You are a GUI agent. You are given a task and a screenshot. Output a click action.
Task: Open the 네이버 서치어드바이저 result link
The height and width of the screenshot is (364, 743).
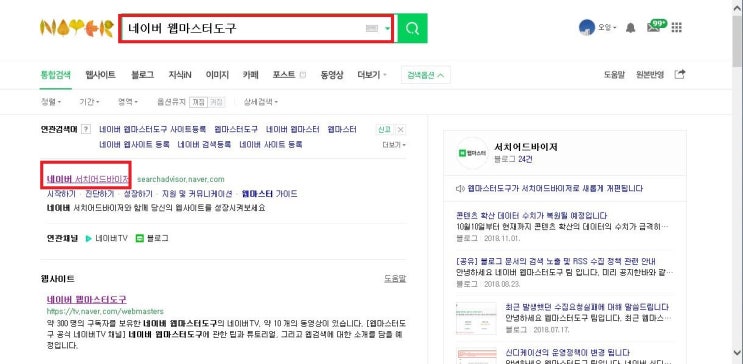88,179
